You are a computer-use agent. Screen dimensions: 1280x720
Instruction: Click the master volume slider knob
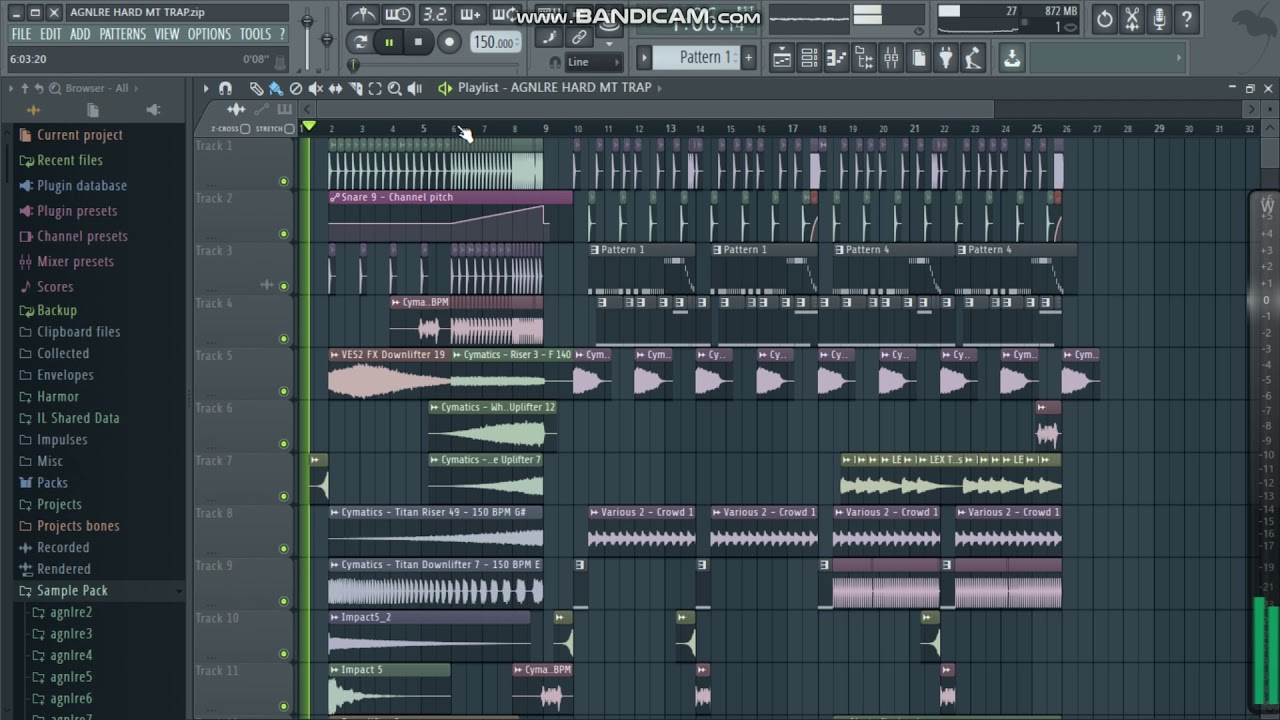(307, 21)
